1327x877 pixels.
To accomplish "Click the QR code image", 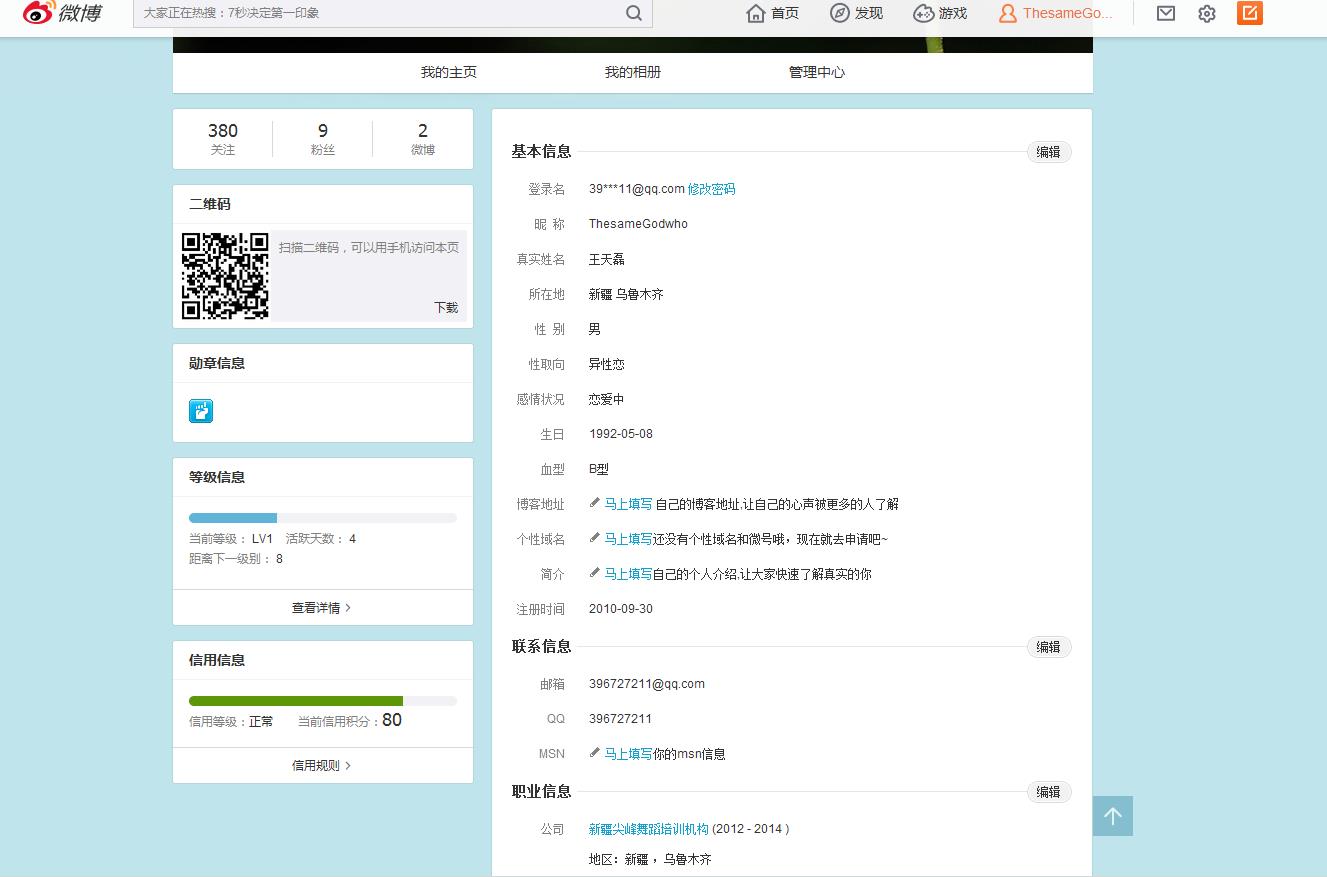I will [x=225, y=276].
